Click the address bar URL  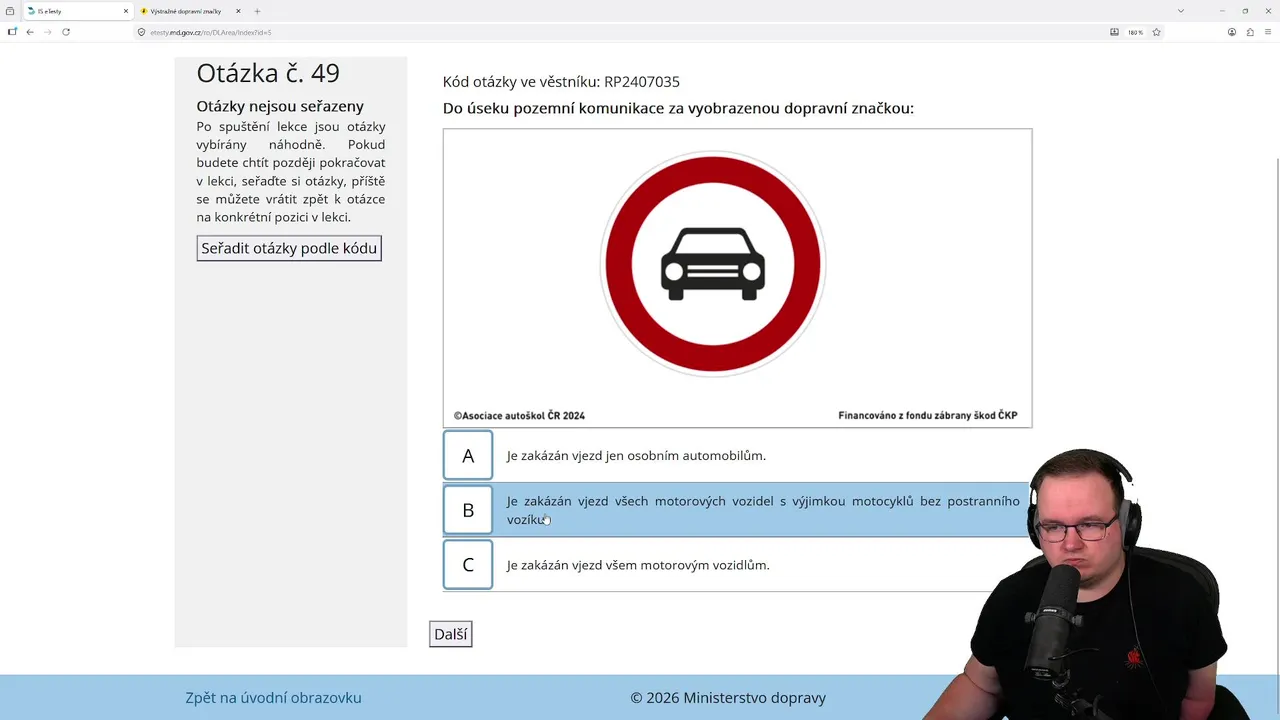click(x=211, y=32)
